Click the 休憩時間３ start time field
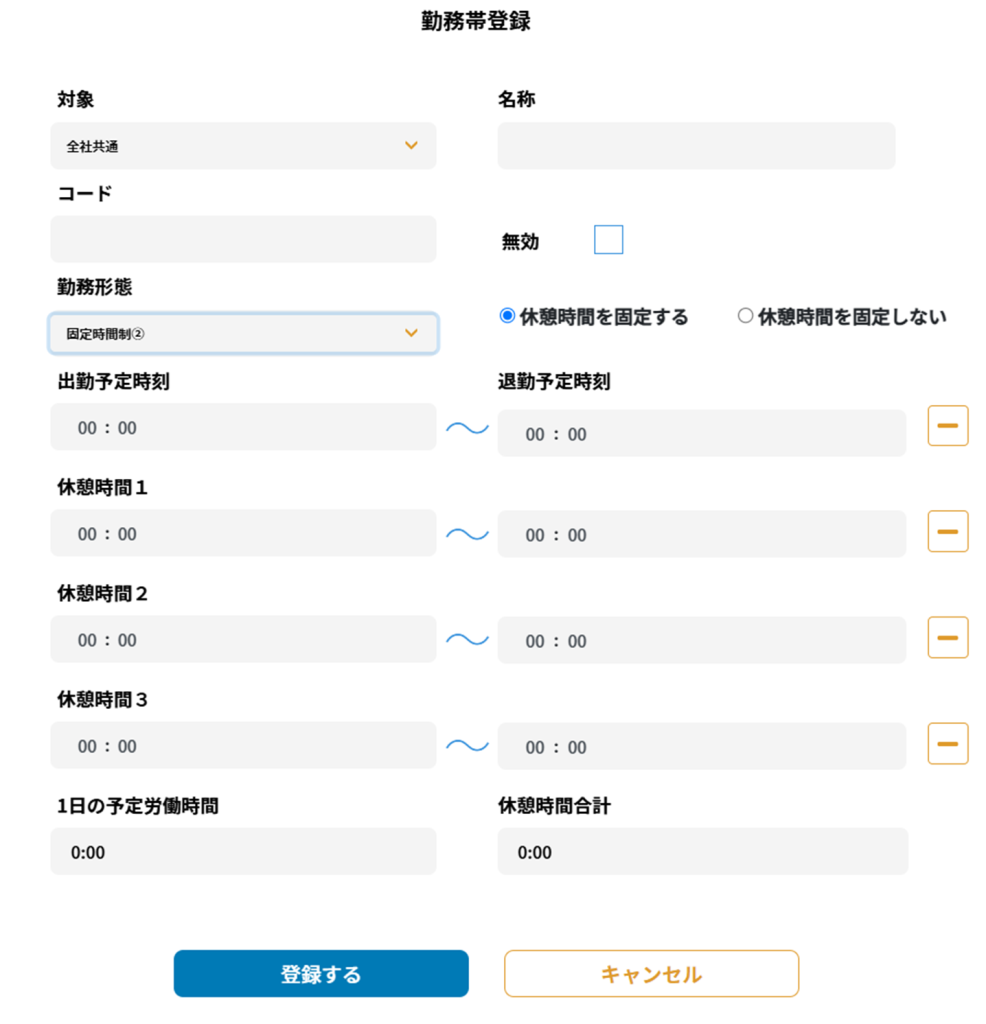986x1024 pixels. [x=243, y=746]
